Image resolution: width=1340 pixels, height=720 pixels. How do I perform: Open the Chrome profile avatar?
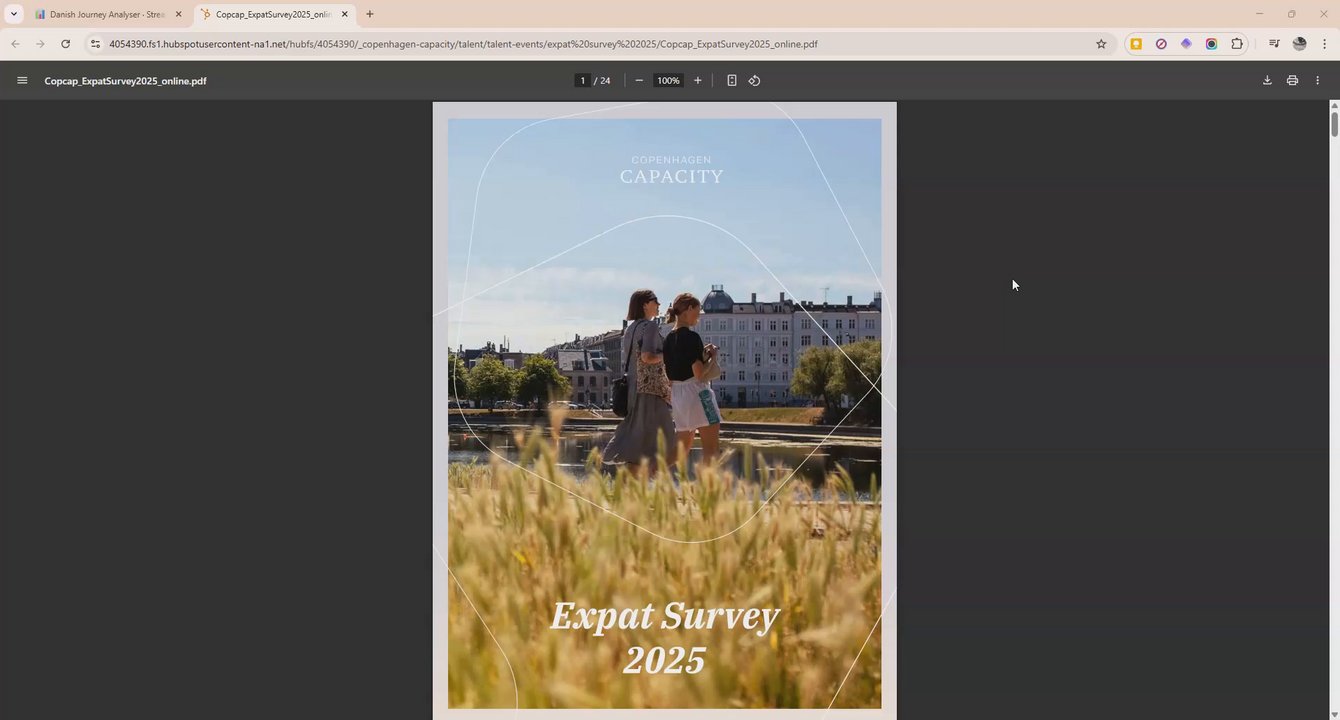[x=1299, y=44]
